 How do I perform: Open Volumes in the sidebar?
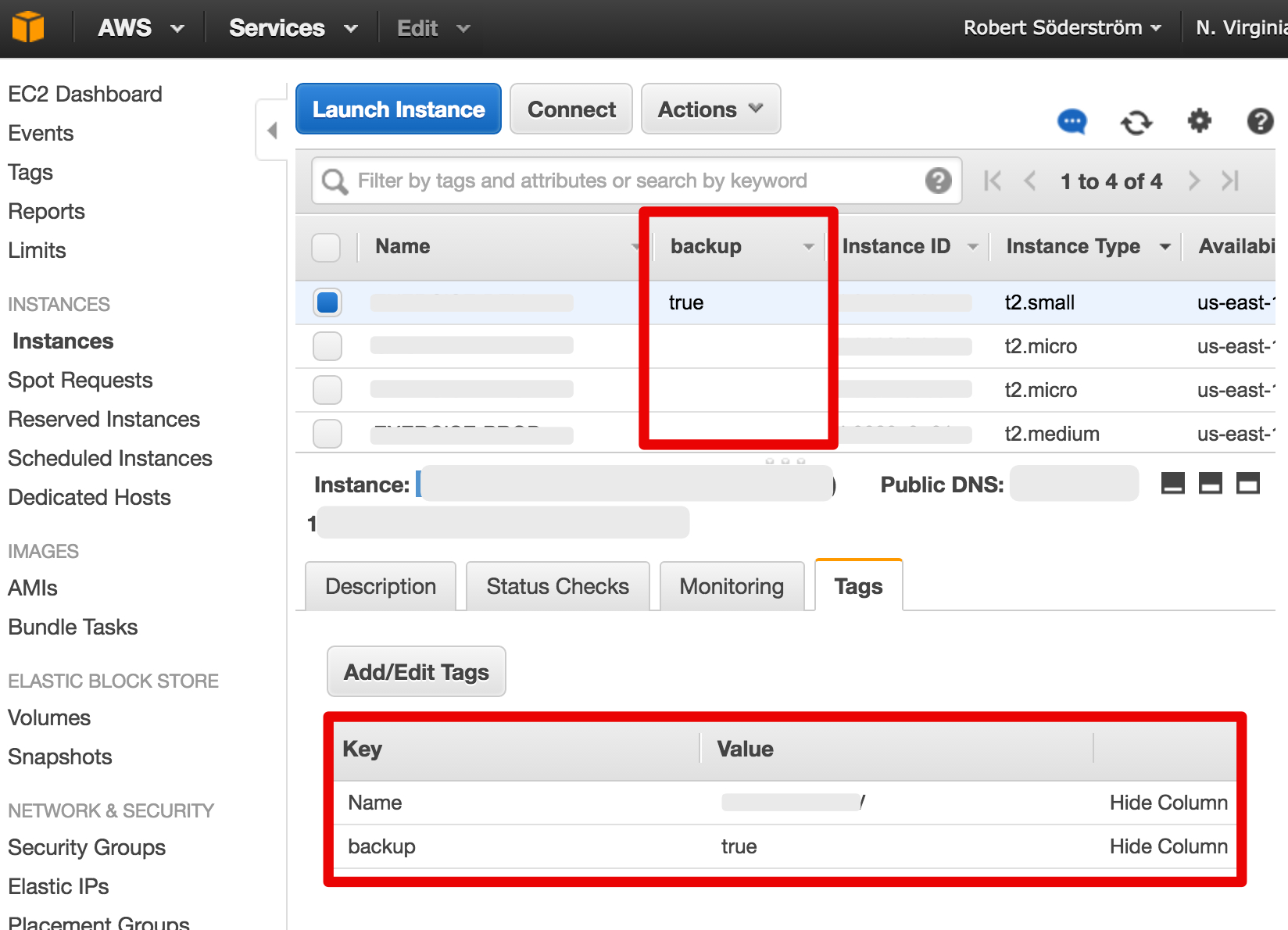(49, 717)
